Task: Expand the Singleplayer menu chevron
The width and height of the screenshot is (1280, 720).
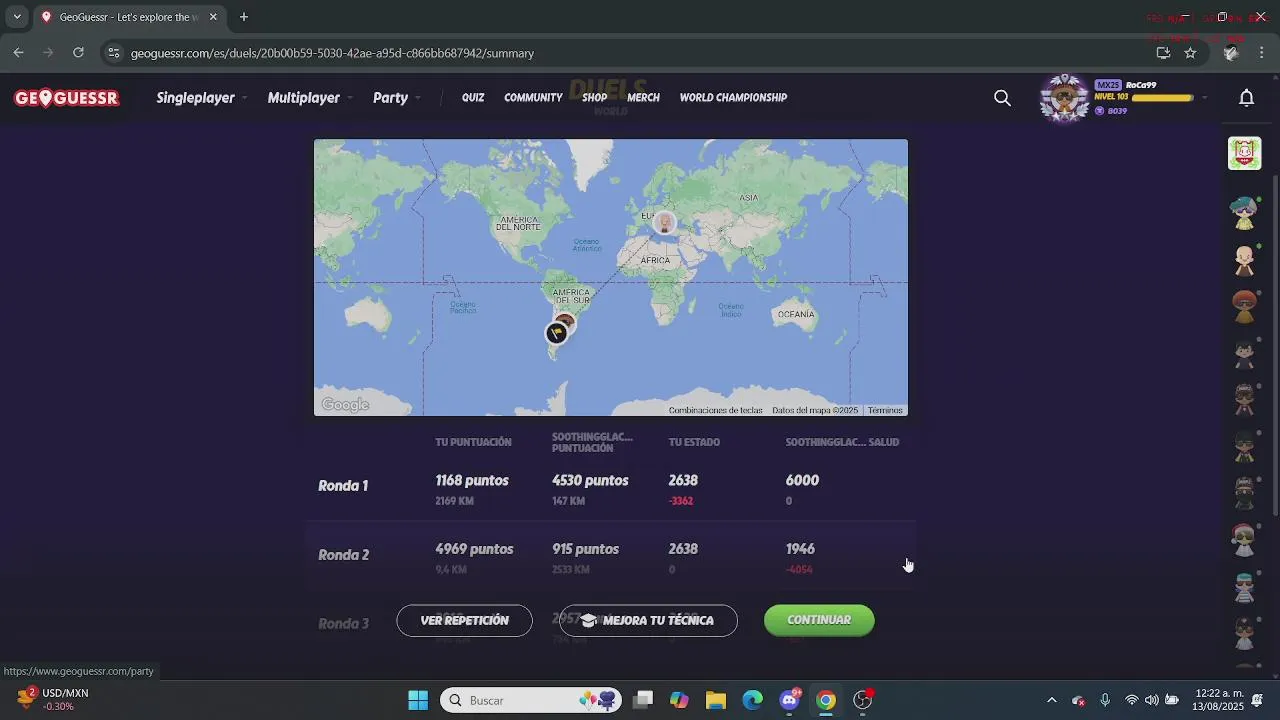Action: pyautogui.click(x=245, y=98)
